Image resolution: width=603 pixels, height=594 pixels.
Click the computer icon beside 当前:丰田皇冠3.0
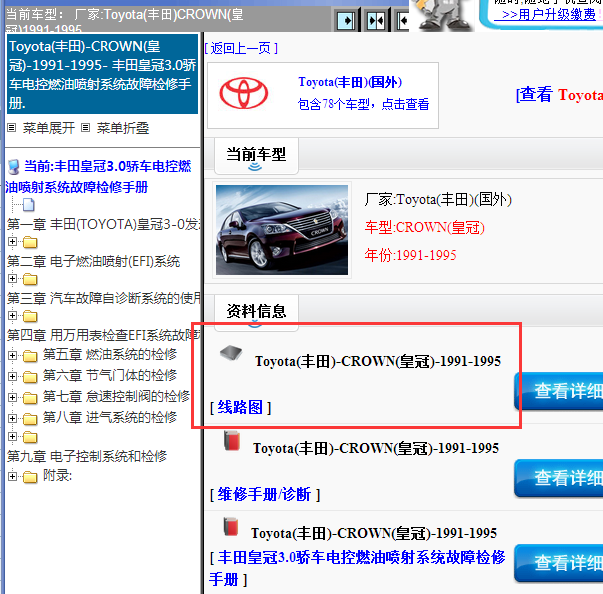tap(13, 167)
